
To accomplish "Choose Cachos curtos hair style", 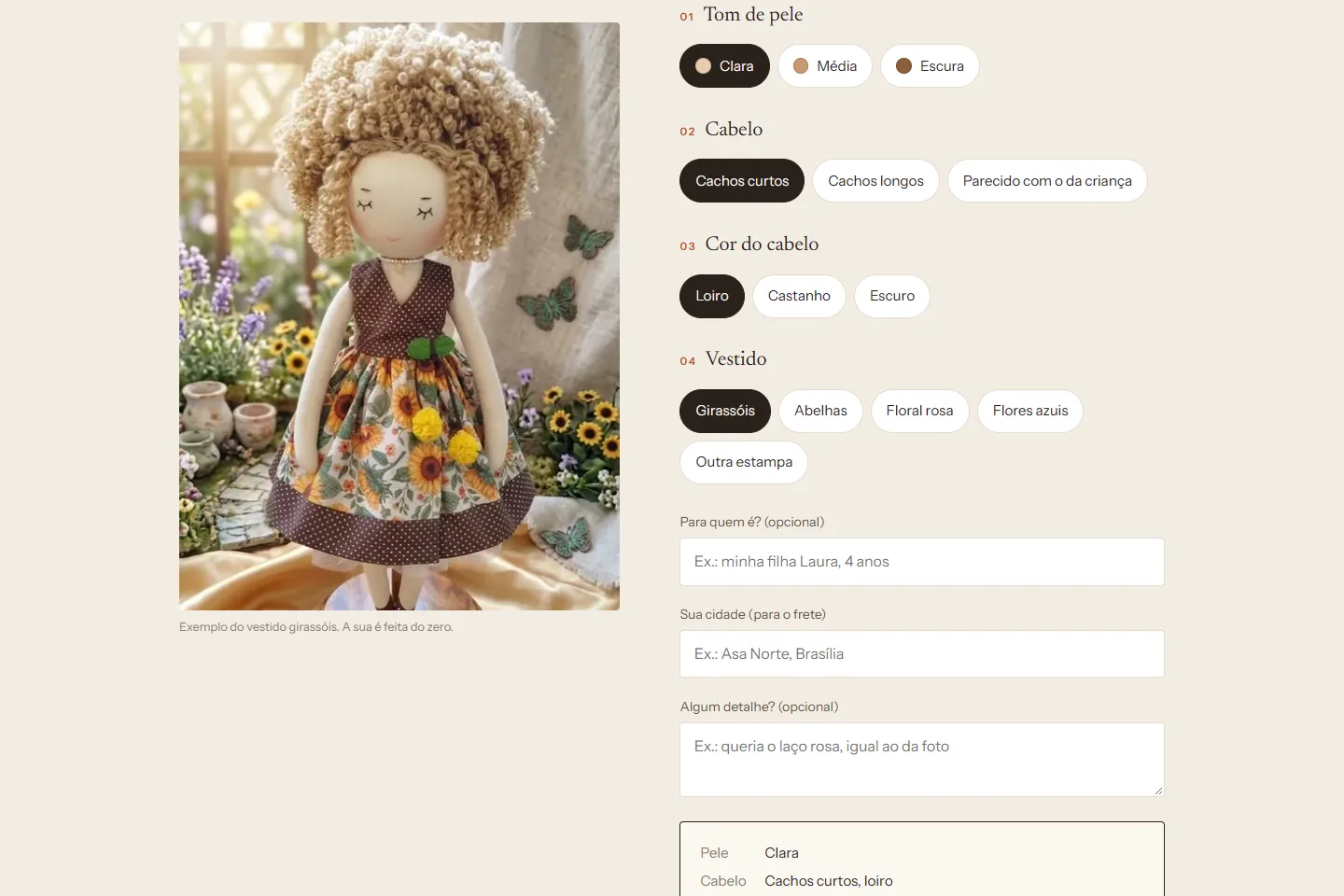I will [x=742, y=181].
